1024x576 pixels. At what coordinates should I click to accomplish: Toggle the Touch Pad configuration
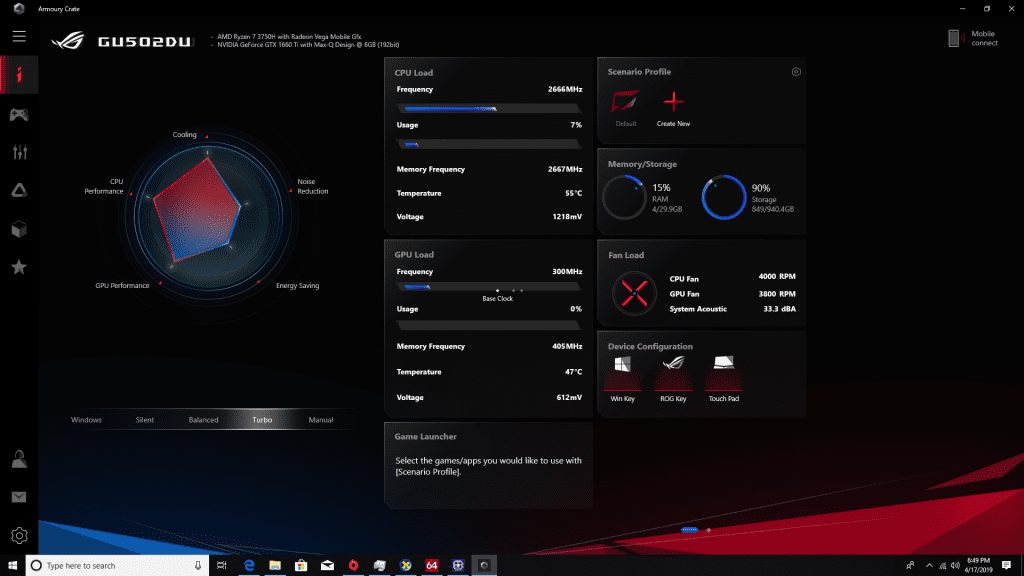tap(724, 379)
